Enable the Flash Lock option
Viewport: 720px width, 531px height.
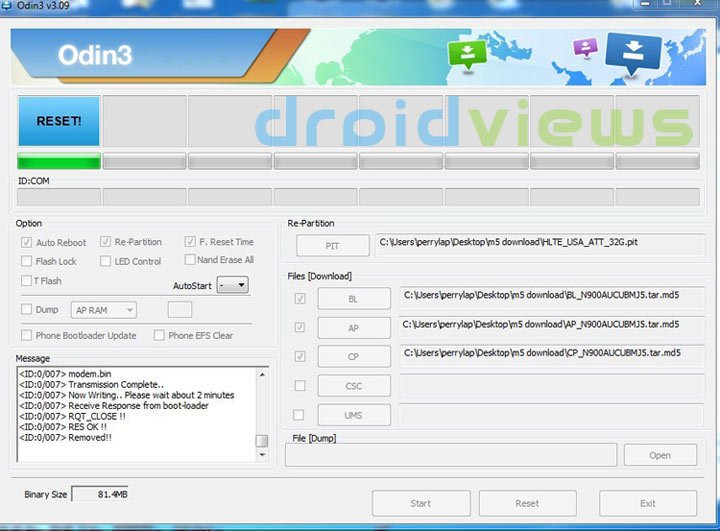26,261
